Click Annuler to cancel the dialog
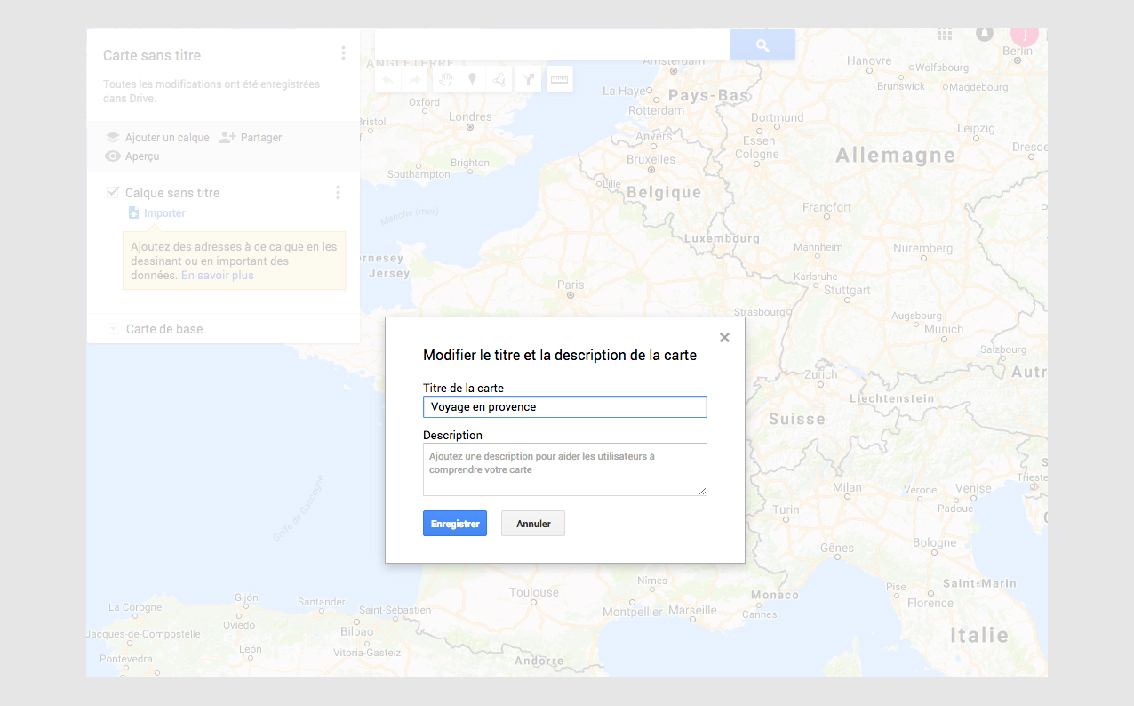This screenshot has width=1134, height=706. pyautogui.click(x=533, y=523)
